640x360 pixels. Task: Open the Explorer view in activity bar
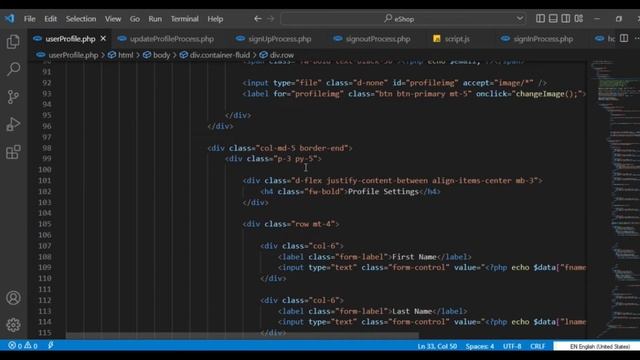pos(13,42)
